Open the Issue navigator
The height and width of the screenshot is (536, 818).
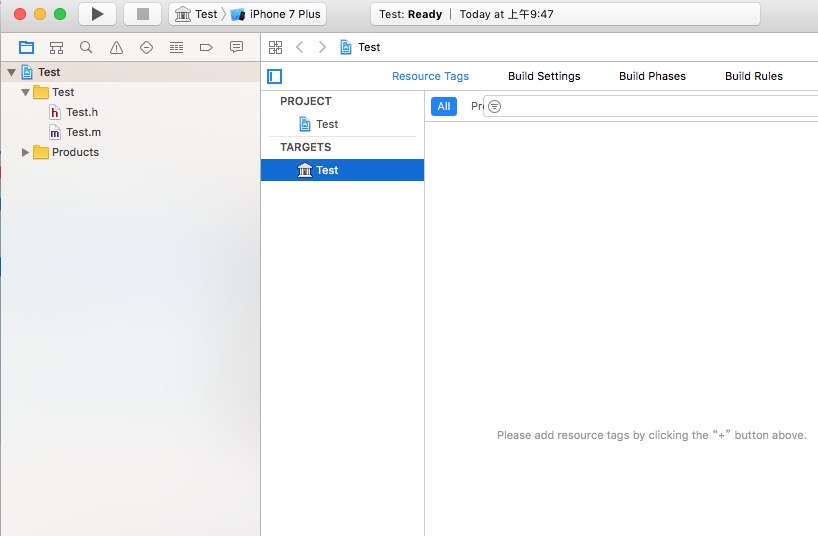(116, 47)
